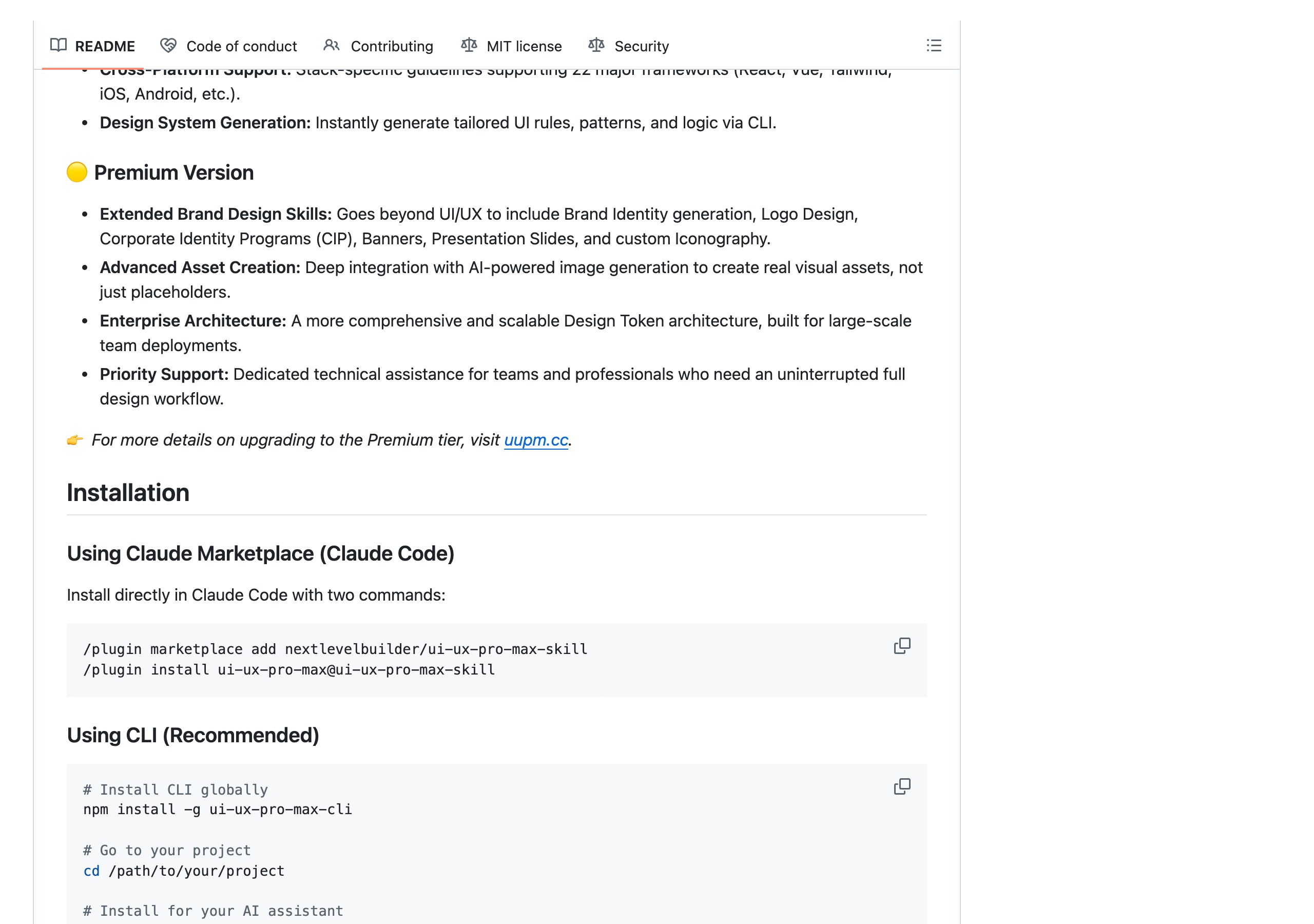Click 'npm install -g ui-ux-pro-max-cli' line
The image size is (1314, 924).
pos(218,810)
